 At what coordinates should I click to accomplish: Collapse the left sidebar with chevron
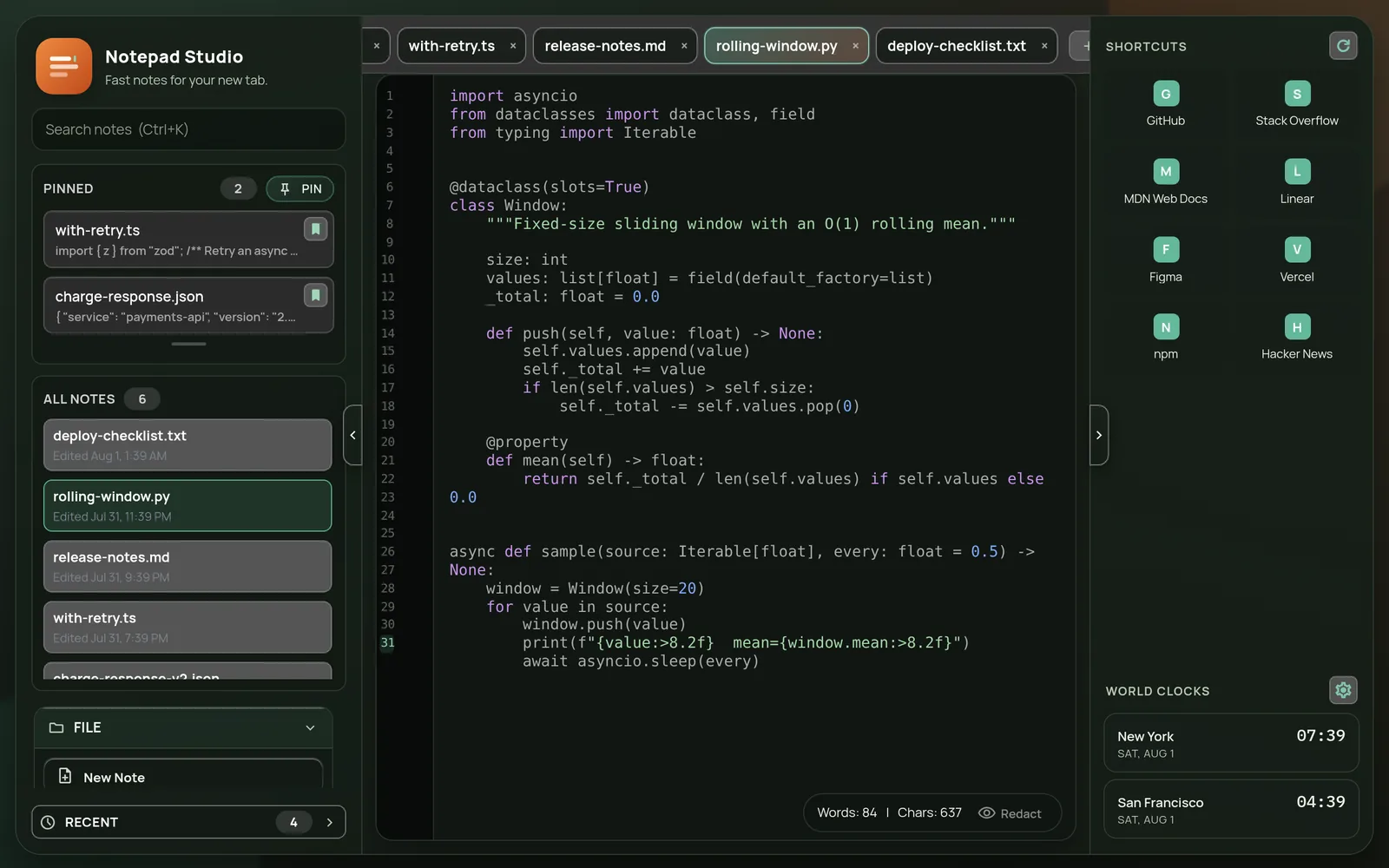point(352,435)
